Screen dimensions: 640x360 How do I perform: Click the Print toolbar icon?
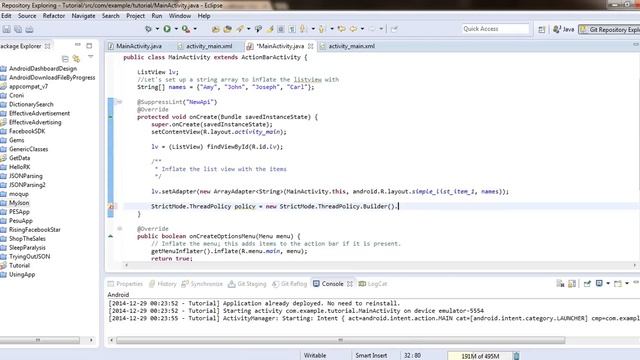click(29, 29)
